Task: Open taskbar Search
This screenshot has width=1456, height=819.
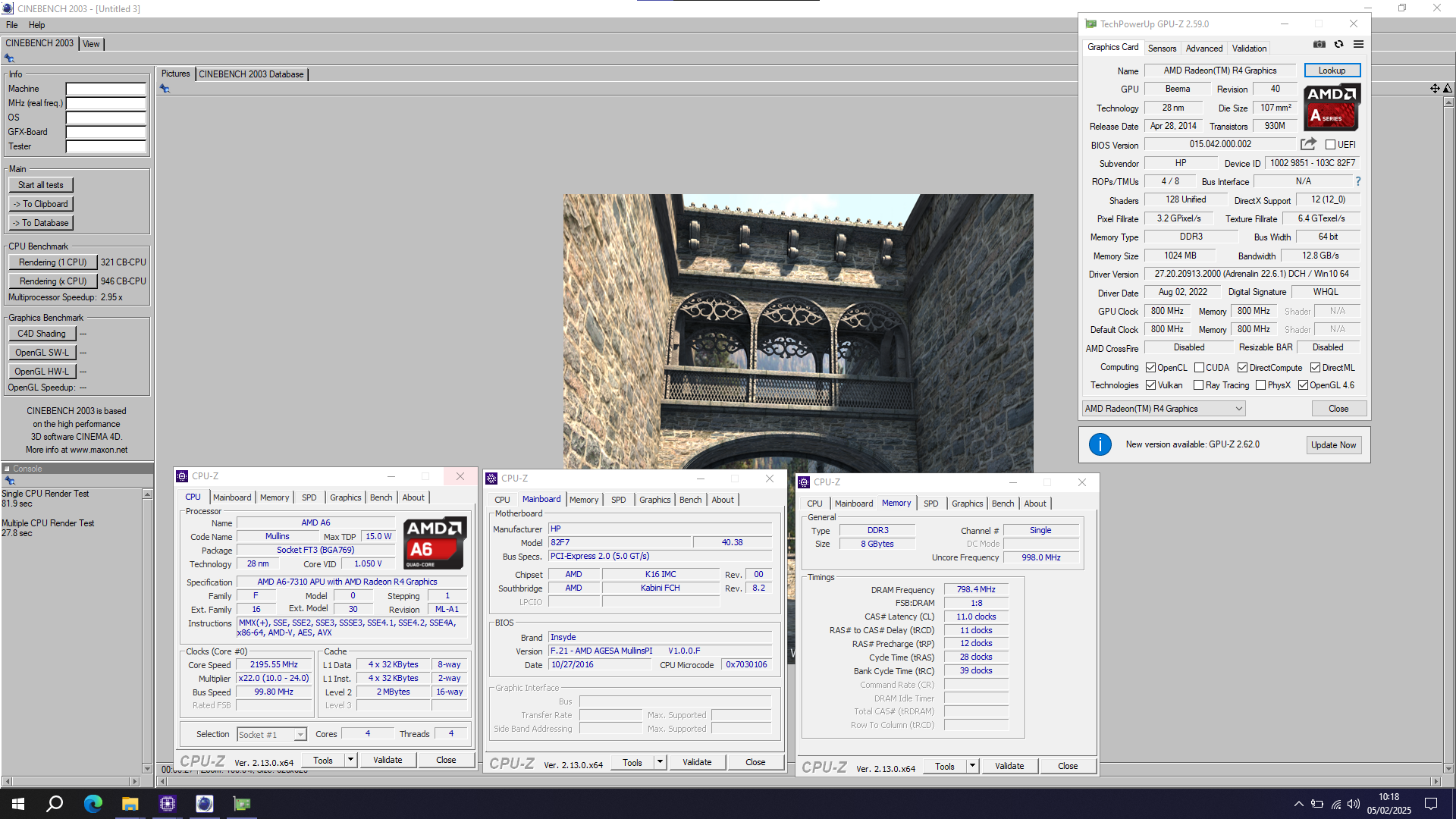Action: coord(55,804)
